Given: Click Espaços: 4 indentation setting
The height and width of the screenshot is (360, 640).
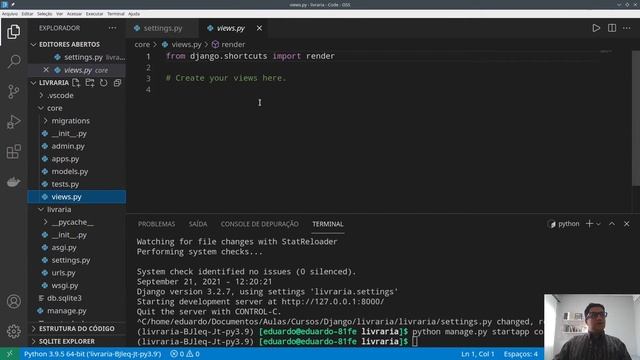Looking at the screenshot, I should tap(521, 354).
